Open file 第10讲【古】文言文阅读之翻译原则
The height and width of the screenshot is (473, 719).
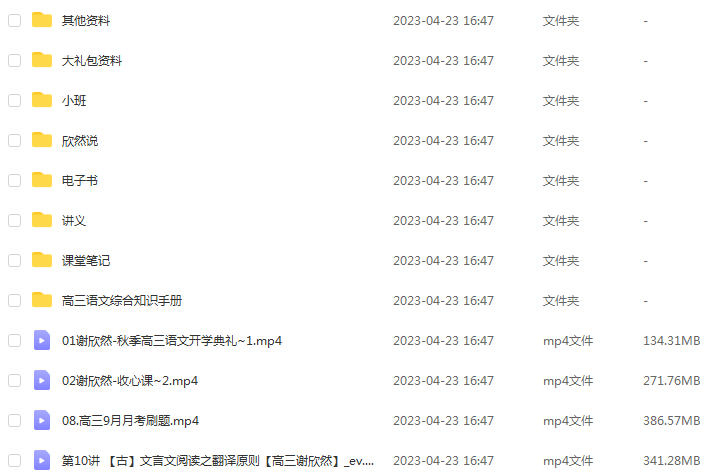[218, 461]
